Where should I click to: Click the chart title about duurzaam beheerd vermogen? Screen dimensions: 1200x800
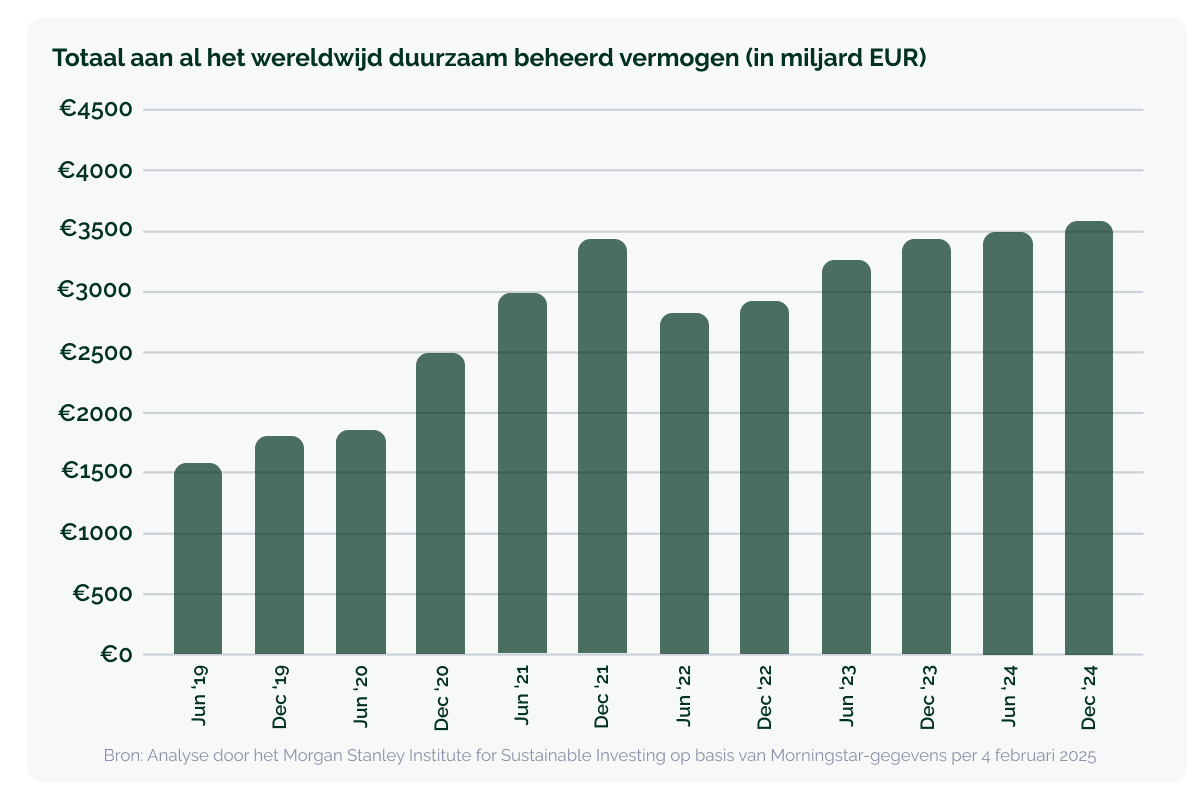(x=489, y=59)
